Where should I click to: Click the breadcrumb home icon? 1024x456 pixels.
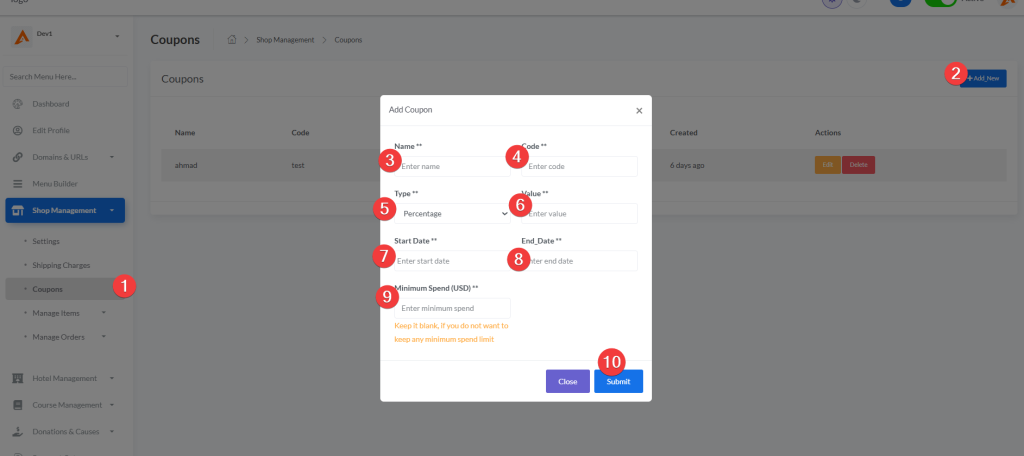(x=232, y=40)
